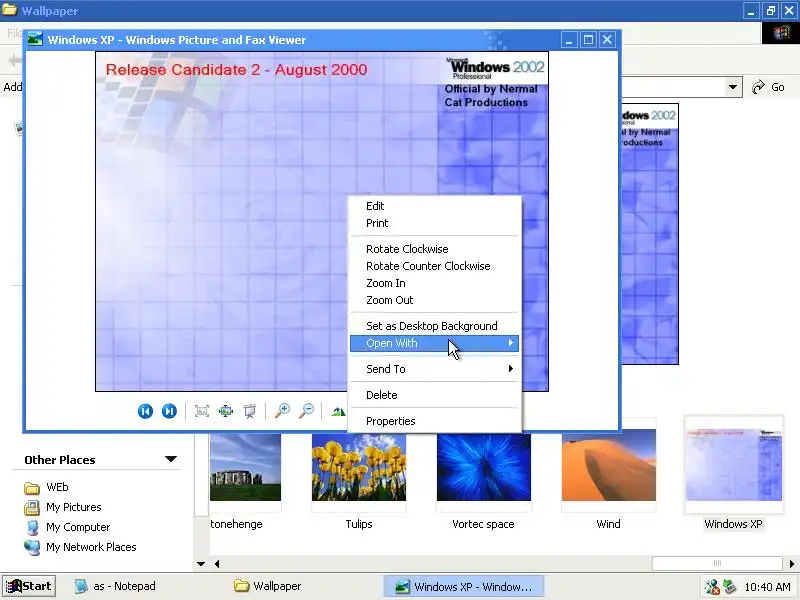Click the Zoom In magnifier icon
The height and width of the screenshot is (600, 800).
pyautogui.click(x=282, y=410)
